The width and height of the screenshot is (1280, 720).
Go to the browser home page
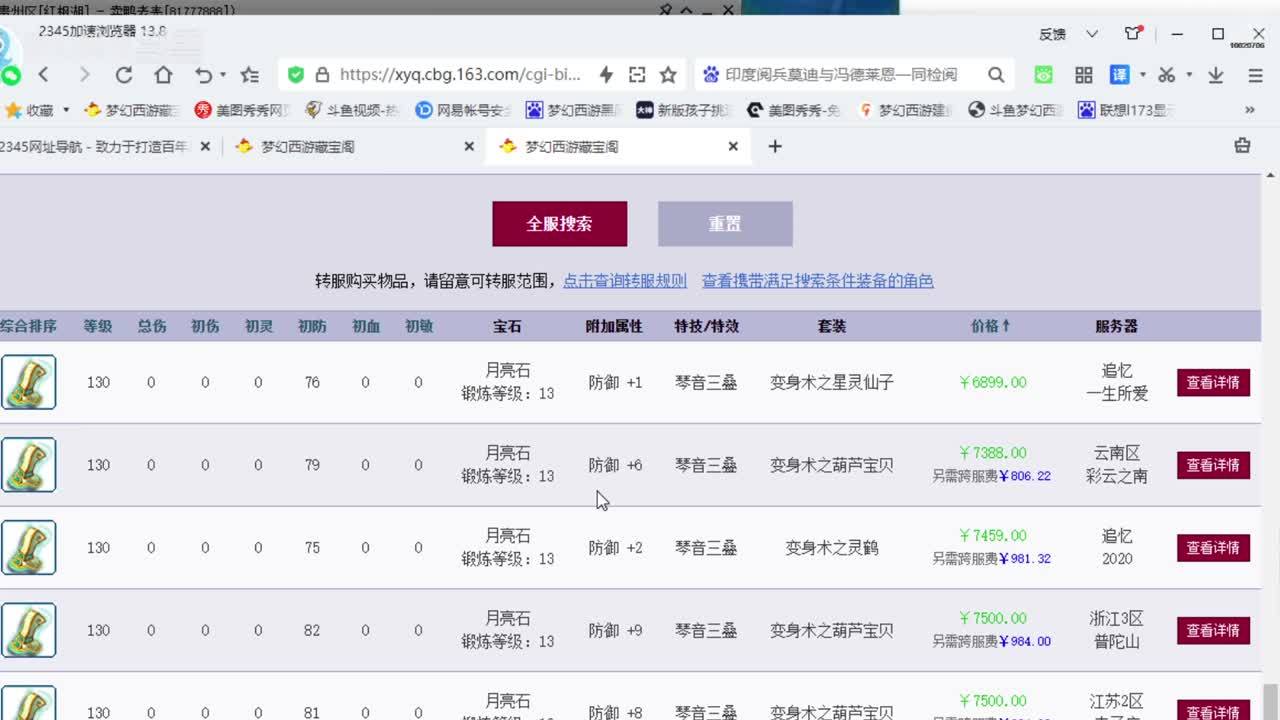tap(163, 75)
